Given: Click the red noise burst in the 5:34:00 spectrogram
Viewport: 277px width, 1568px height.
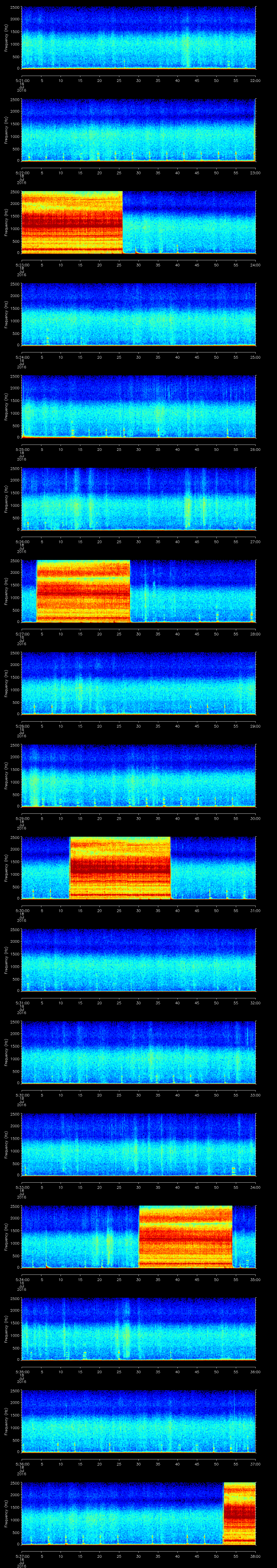Looking at the screenshot, I should [x=186, y=1237].
